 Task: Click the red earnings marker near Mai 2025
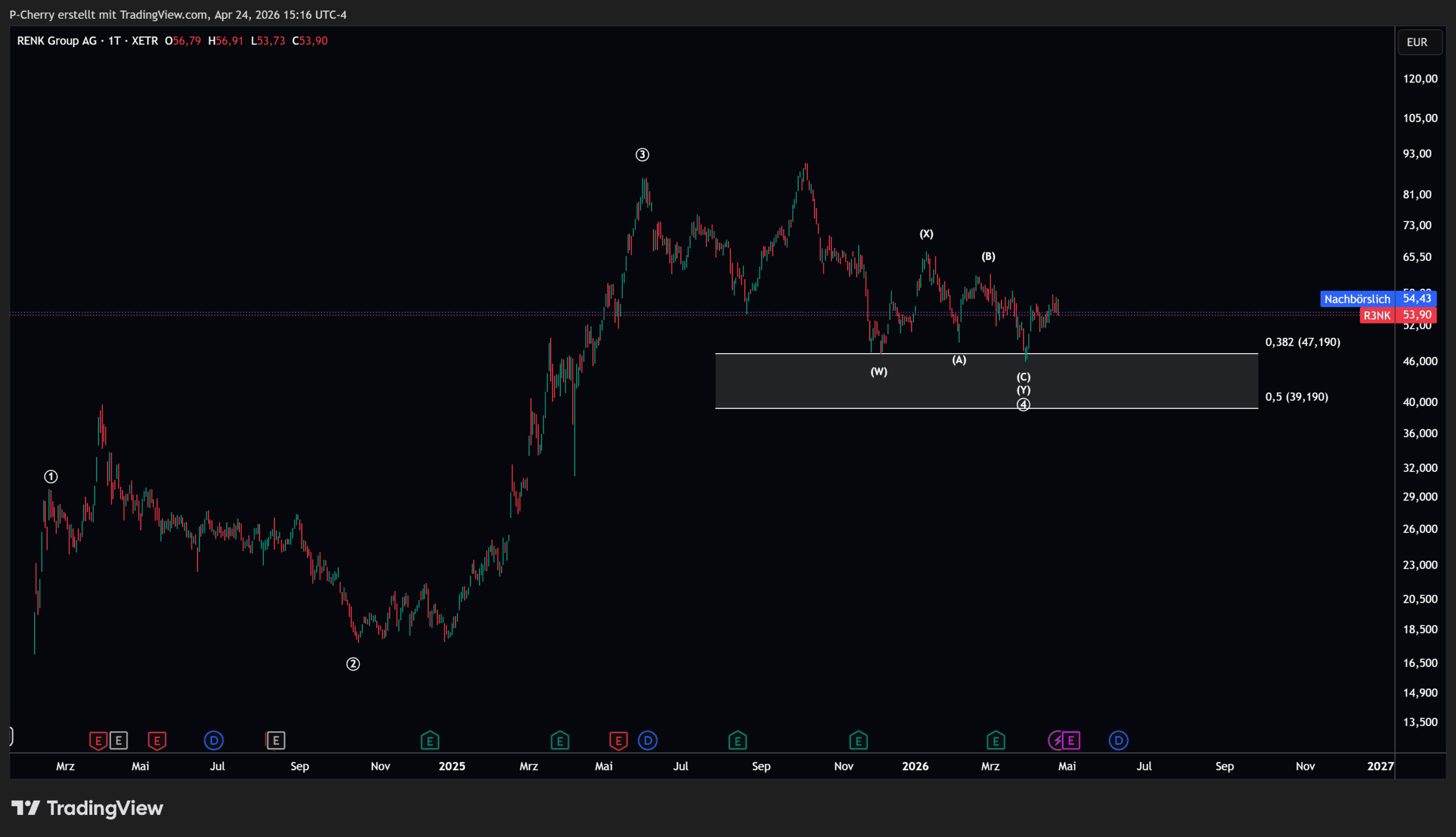tap(618, 740)
